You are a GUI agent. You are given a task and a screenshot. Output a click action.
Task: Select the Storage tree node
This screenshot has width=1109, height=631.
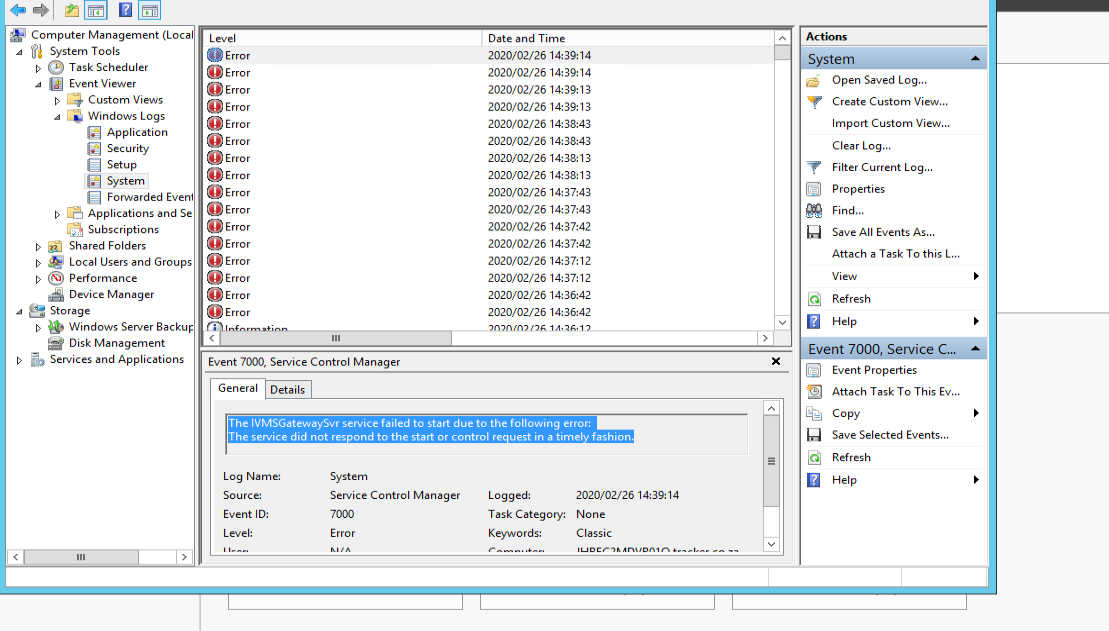[69, 311]
